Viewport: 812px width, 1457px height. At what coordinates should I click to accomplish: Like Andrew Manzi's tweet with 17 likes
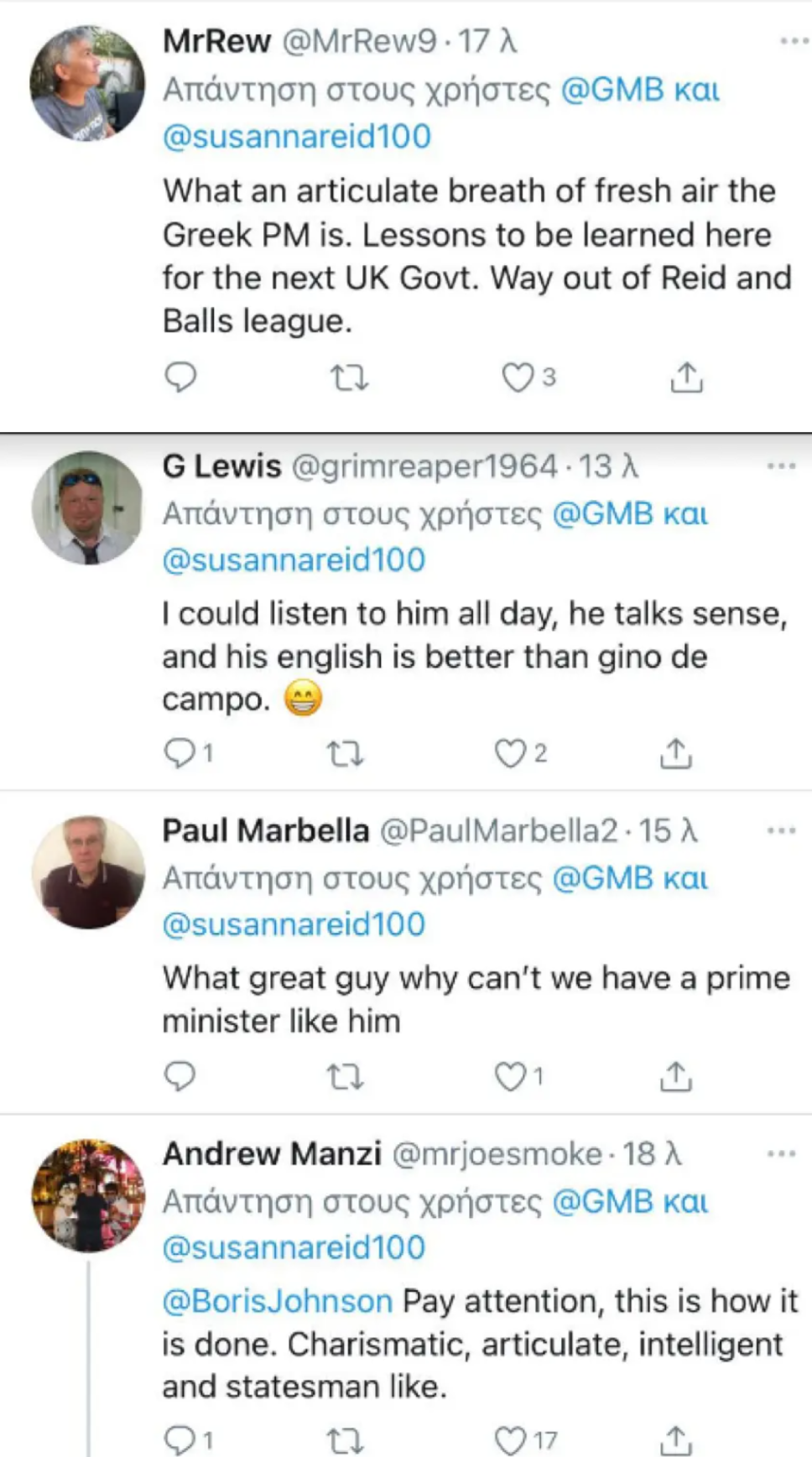(x=510, y=1441)
